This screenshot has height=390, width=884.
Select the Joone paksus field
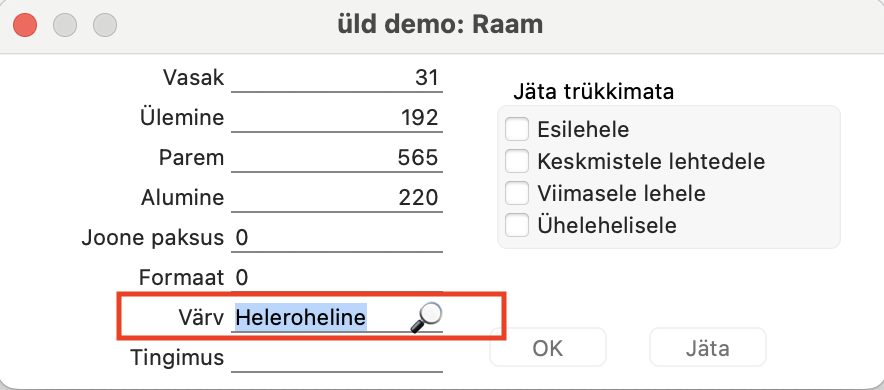tap(337, 238)
